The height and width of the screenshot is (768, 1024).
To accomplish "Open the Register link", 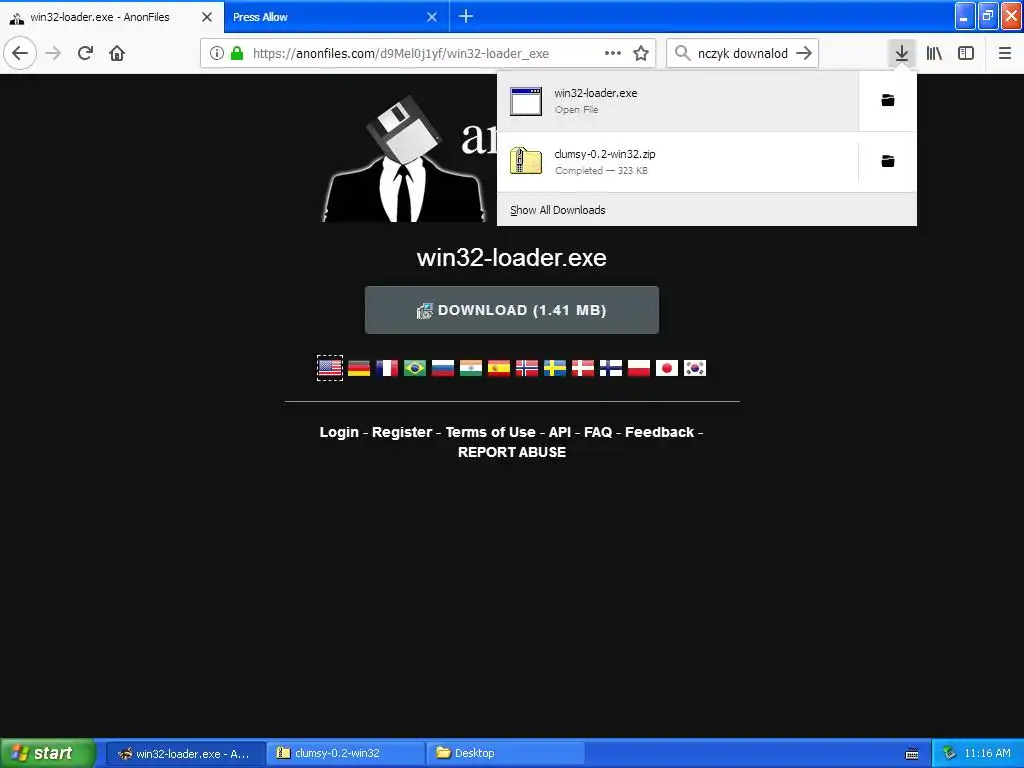I will 402,432.
